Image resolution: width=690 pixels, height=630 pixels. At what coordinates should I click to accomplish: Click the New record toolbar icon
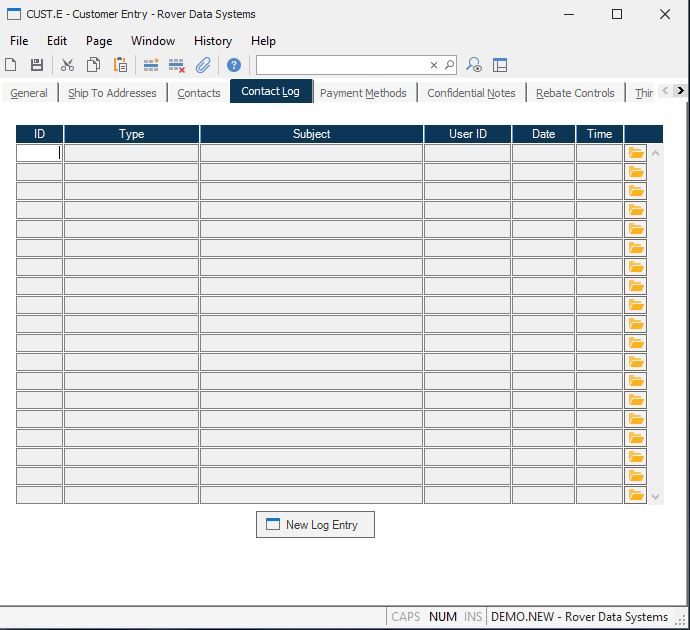(11, 65)
